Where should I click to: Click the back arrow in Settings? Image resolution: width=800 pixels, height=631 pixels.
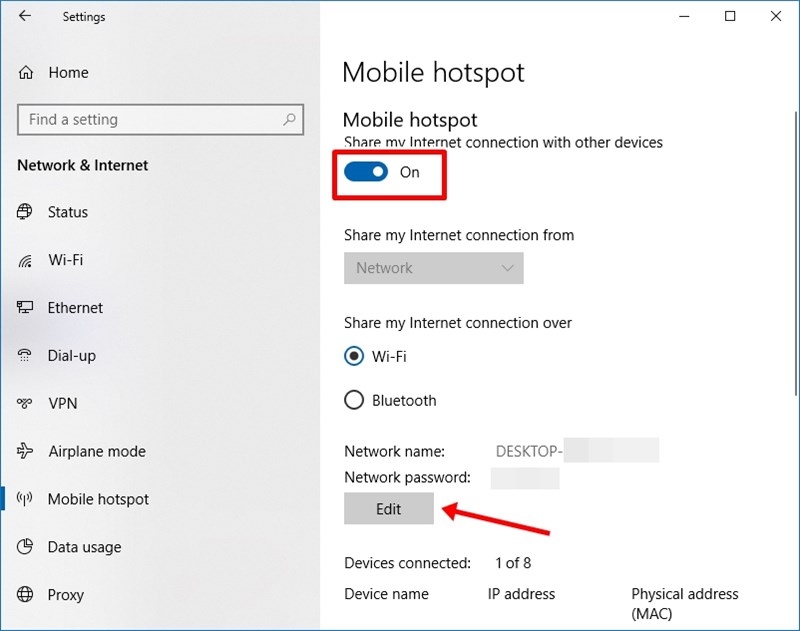click(24, 16)
